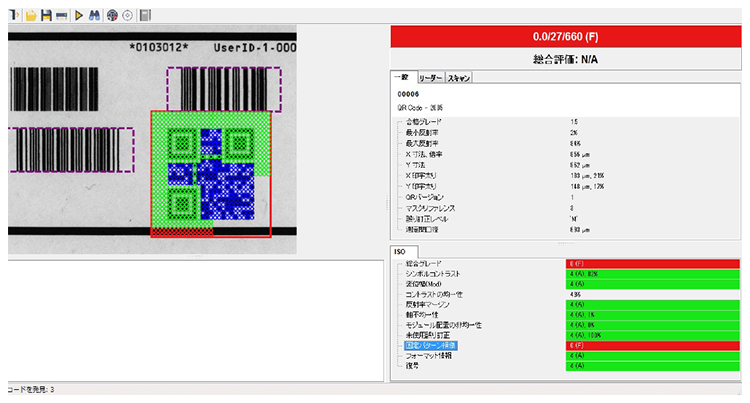Viewport: 750px width, 403px height.
Task: Click the red 0.0/27/660 (F) result bar
Action: [x=566, y=36]
